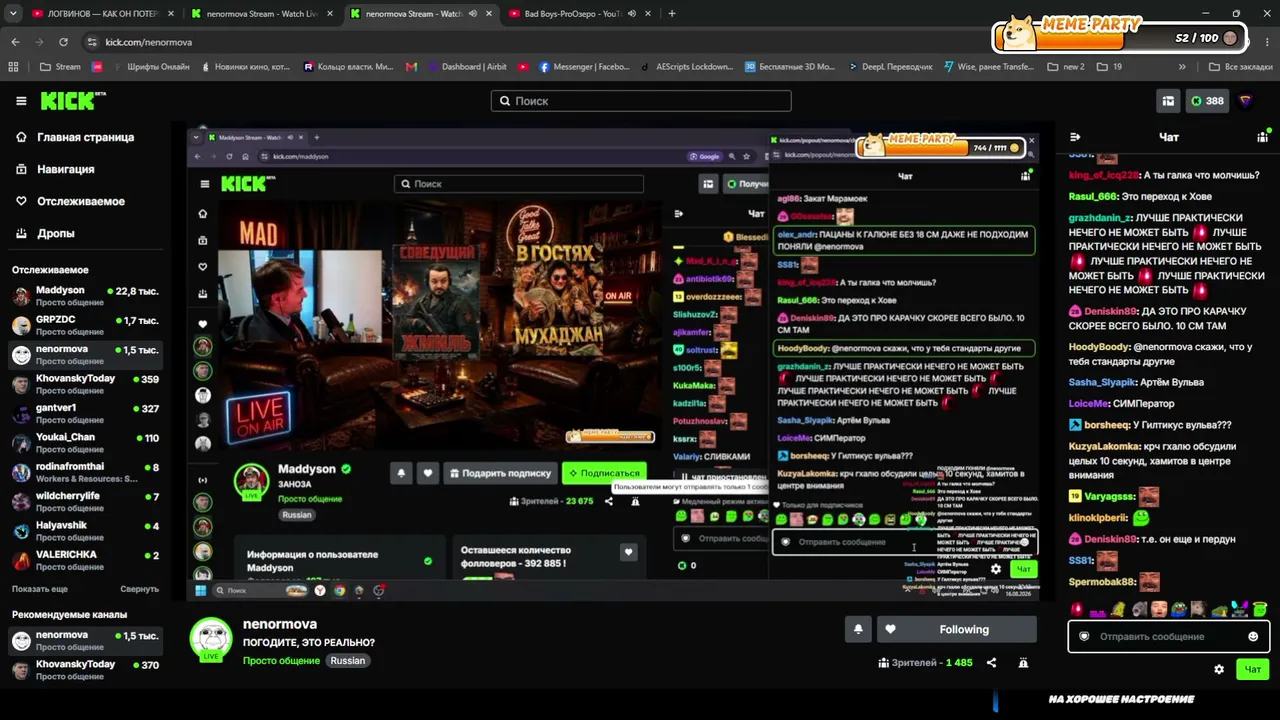Open the browser apps grid icon
Screen dimensions: 1280x720
14,67
